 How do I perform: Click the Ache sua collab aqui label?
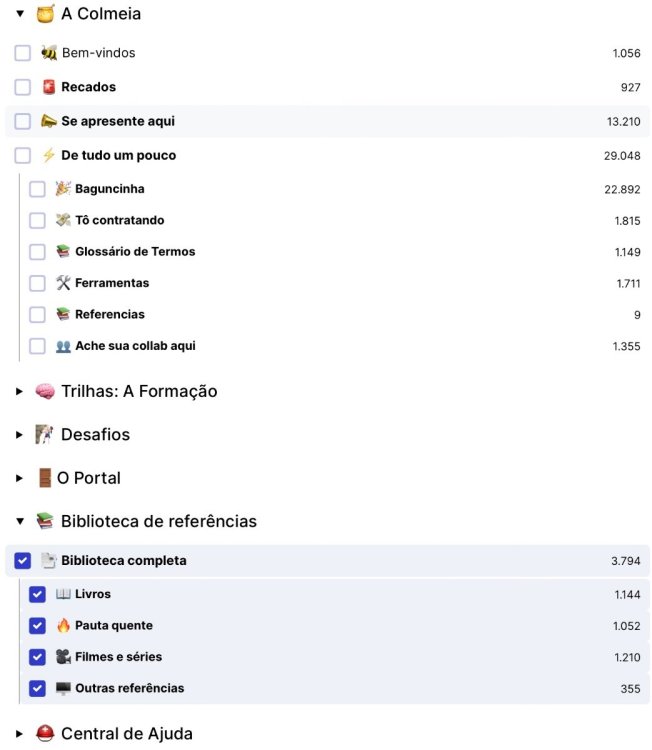pyautogui.click(x=135, y=346)
